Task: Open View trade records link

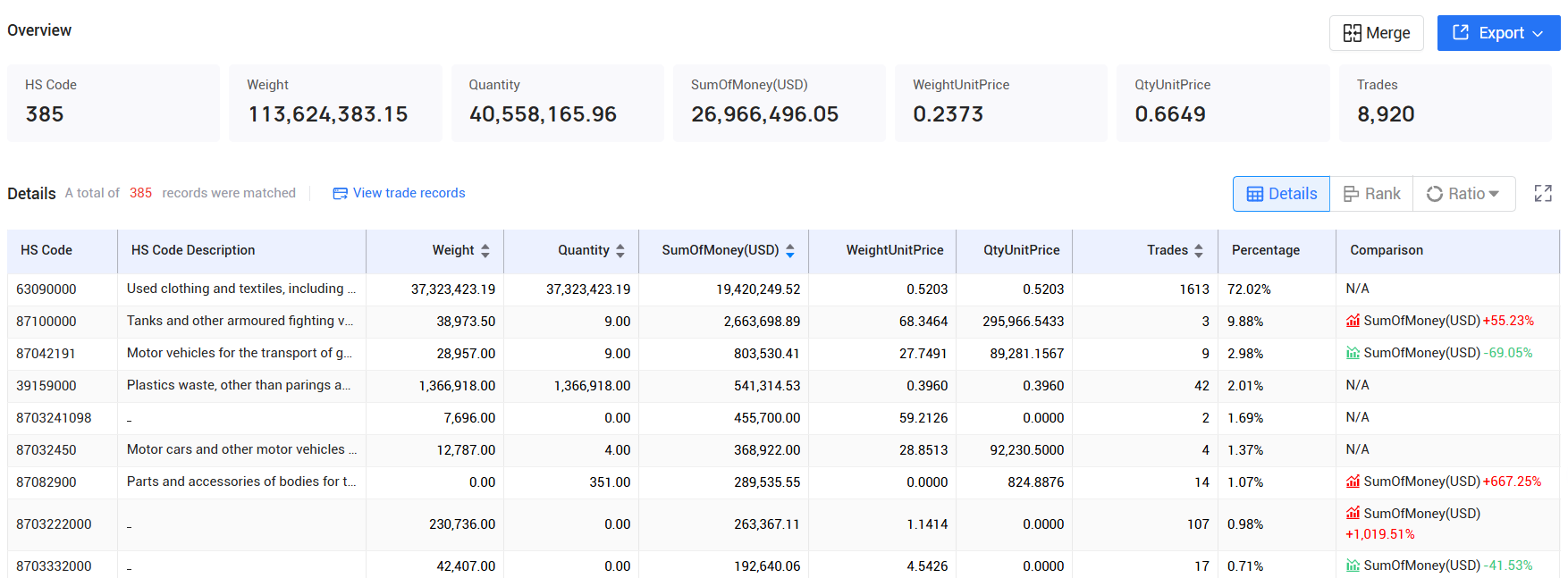Action: pos(409,193)
